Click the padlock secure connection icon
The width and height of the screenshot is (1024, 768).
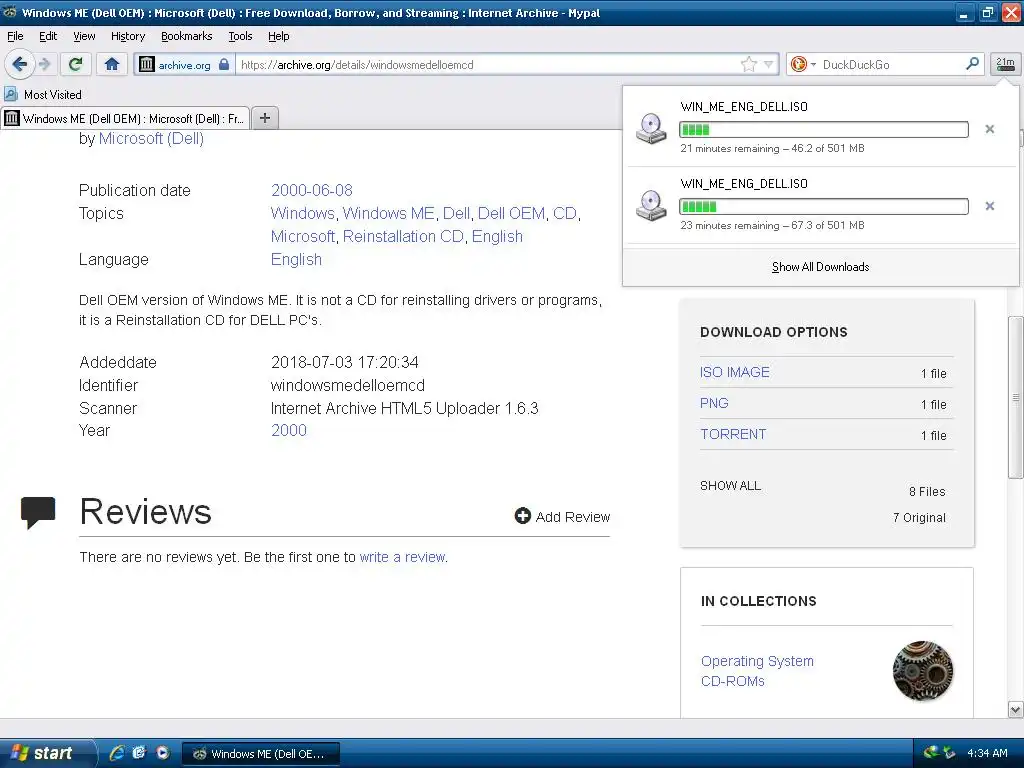[x=224, y=64]
